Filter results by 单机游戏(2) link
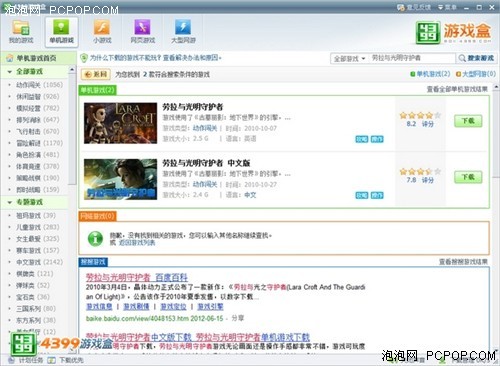The width and height of the screenshot is (500, 366). point(430,74)
